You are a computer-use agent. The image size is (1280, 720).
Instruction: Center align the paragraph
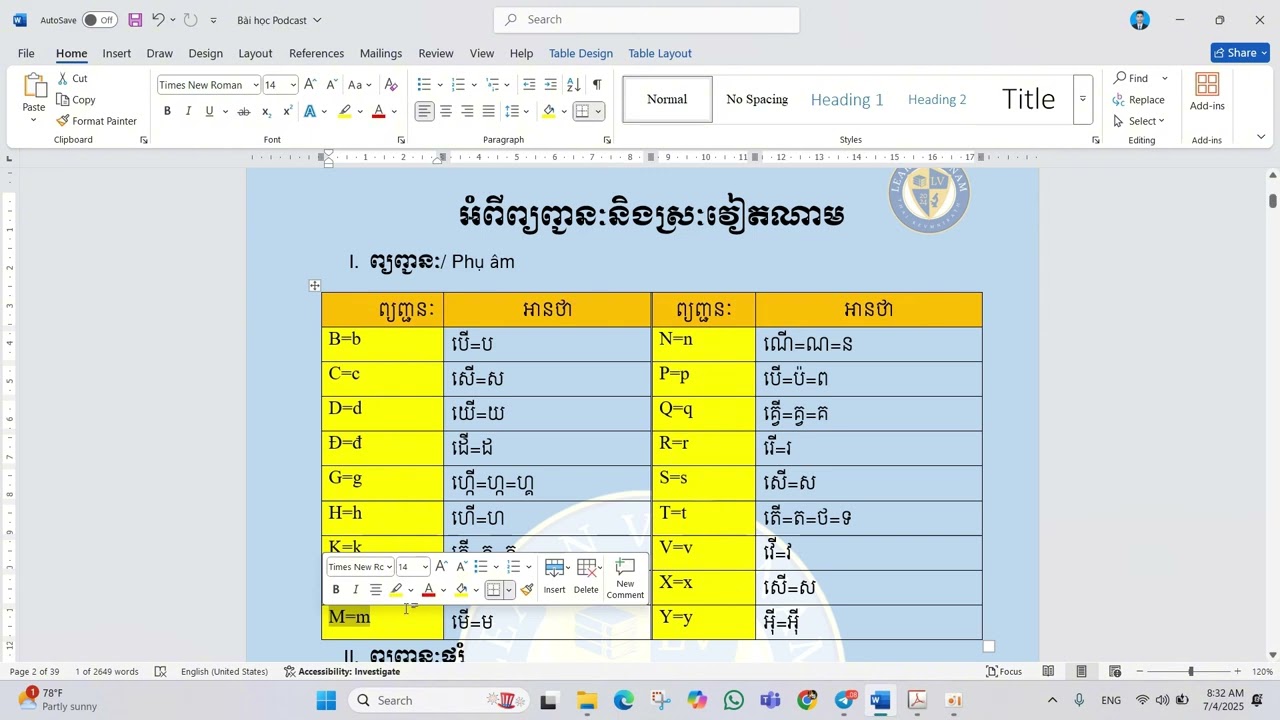pyautogui.click(x=446, y=111)
